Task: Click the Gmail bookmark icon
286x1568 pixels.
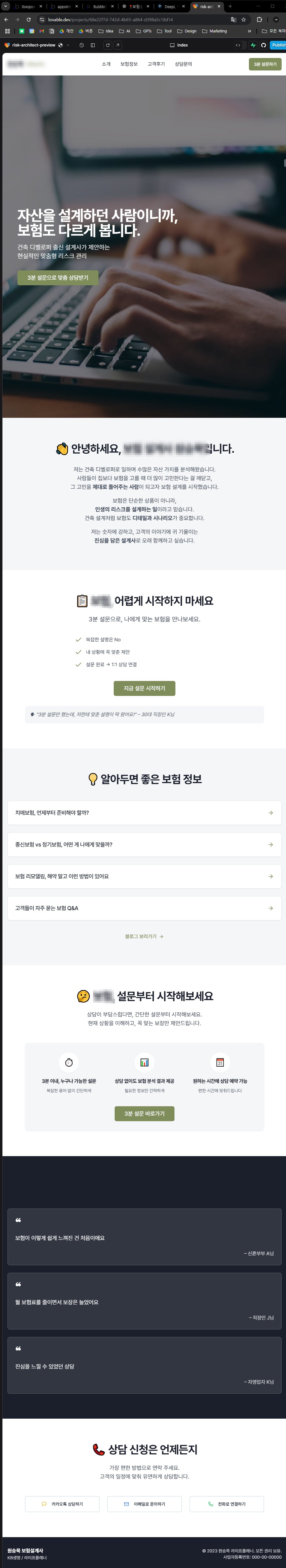Action: pyautogui.click(x=41, y=31)
